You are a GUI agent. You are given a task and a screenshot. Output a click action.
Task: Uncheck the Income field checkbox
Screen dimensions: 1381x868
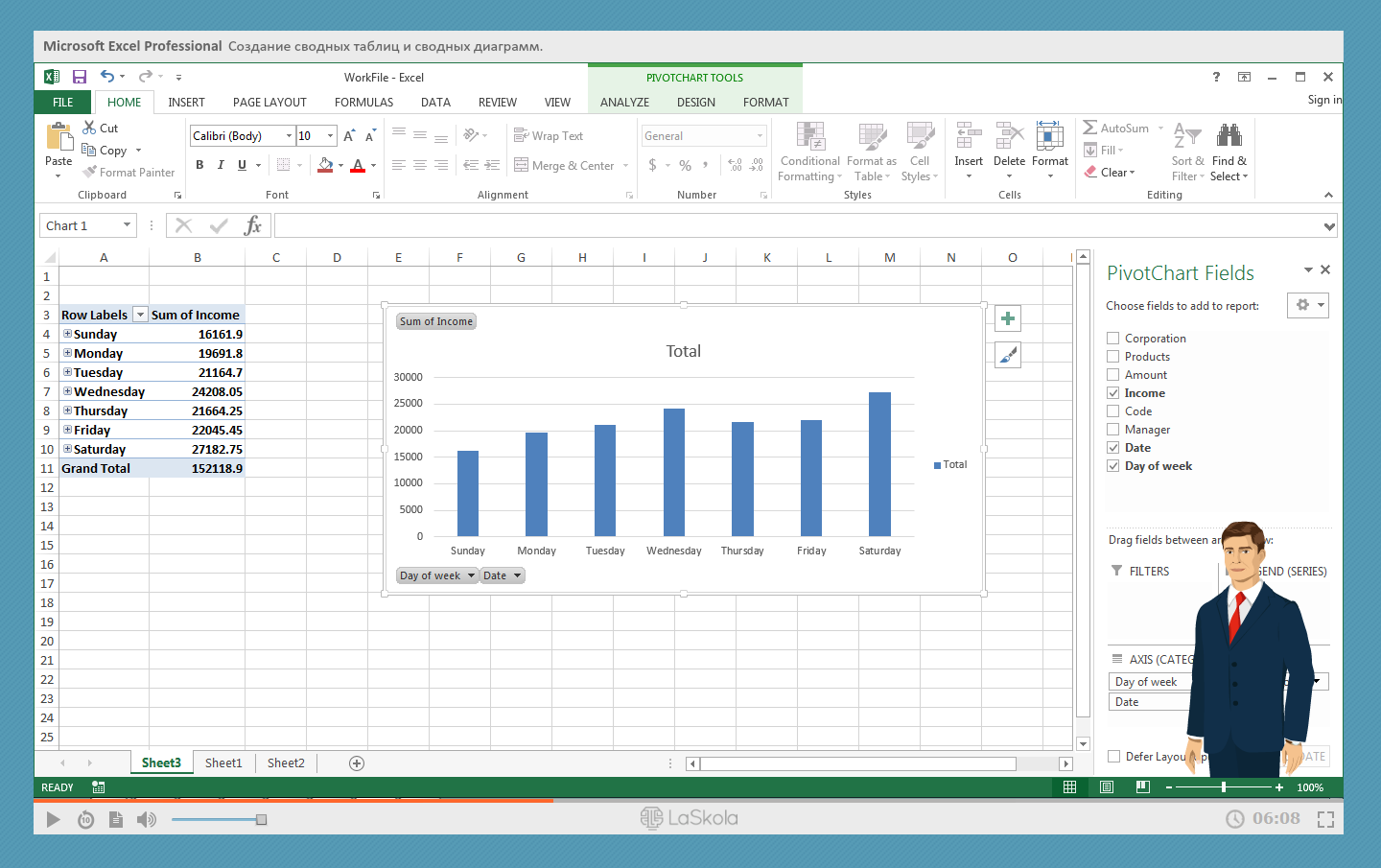pyautogui.click(x=1113, y=393)
